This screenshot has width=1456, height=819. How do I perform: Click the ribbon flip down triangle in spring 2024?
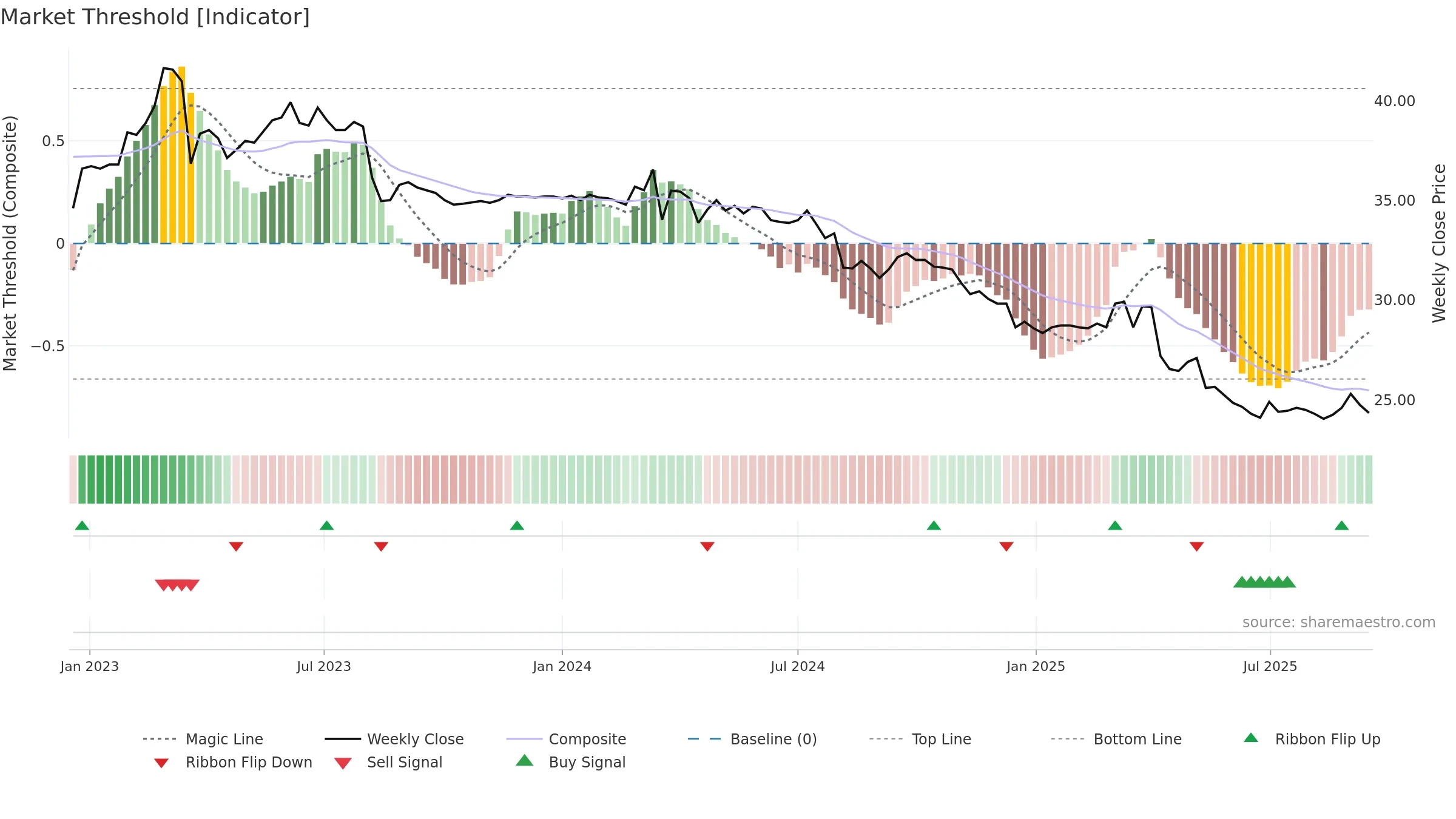[x=707, y=547]
